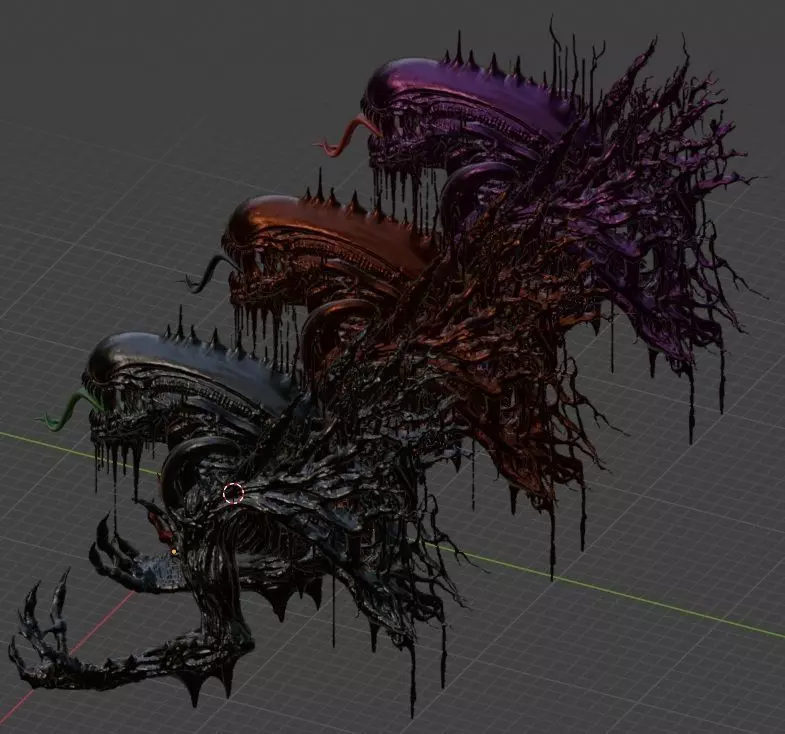Viewport: 785px width, 734px height.
Task: Click the green tongue of the black alien
Action: click(68, 411)
